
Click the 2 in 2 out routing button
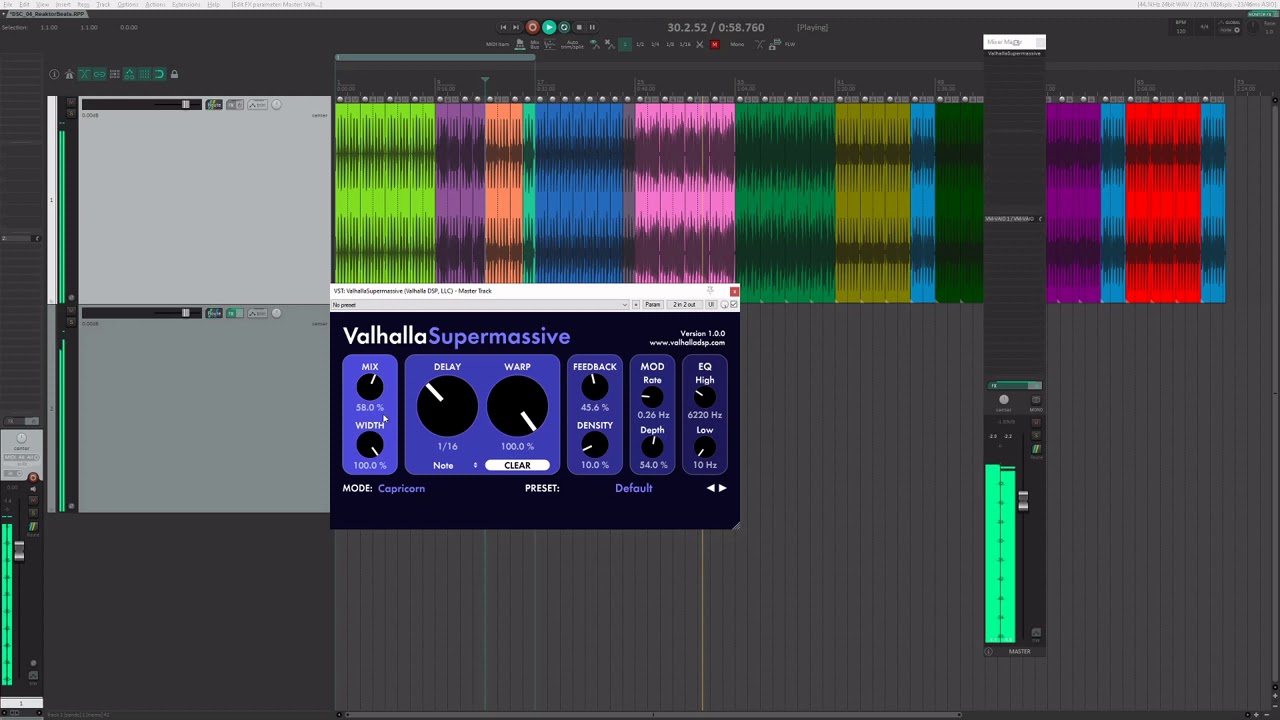685,304
